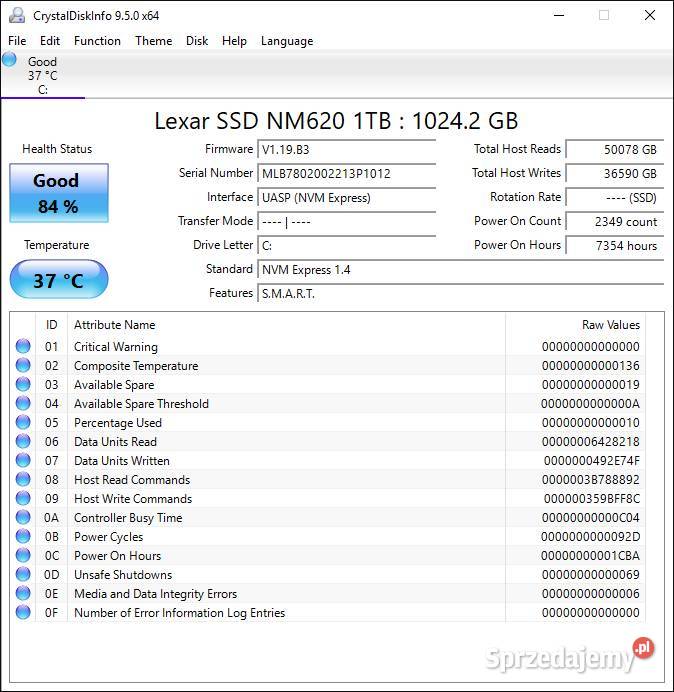Click Rotation Rate value ---- (SSD)
This screenshot has width=674, height=692.
pyautogui.click(x=614, y=198)
